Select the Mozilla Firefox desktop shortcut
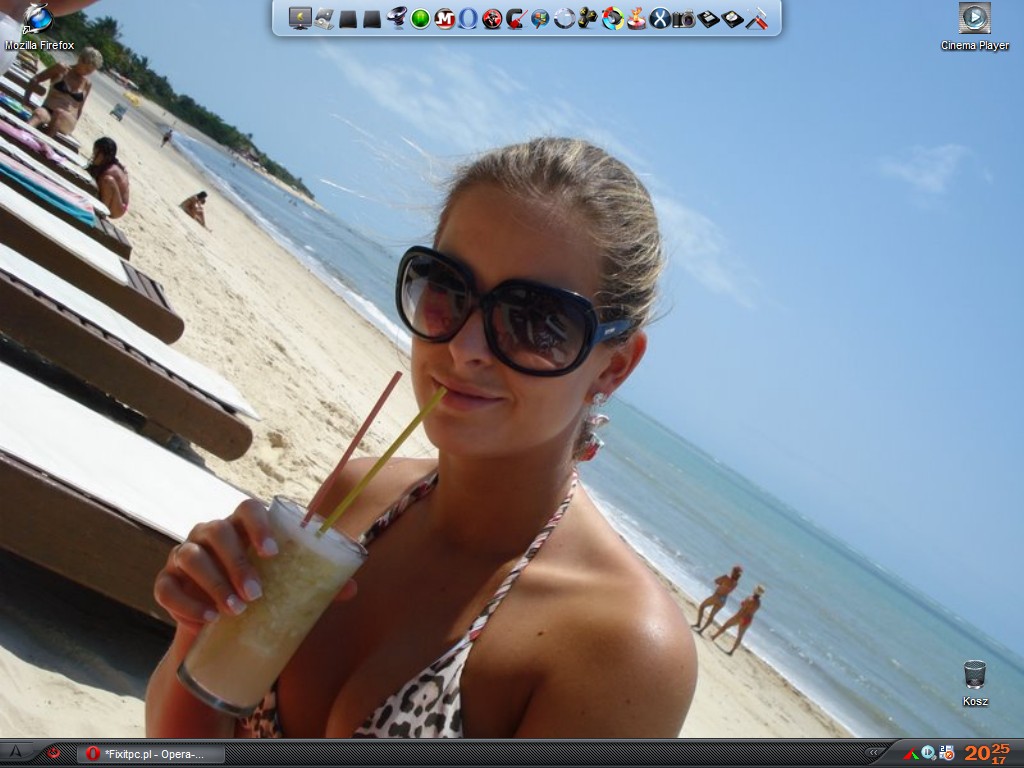1024x768 pixels. pos(39,27)
